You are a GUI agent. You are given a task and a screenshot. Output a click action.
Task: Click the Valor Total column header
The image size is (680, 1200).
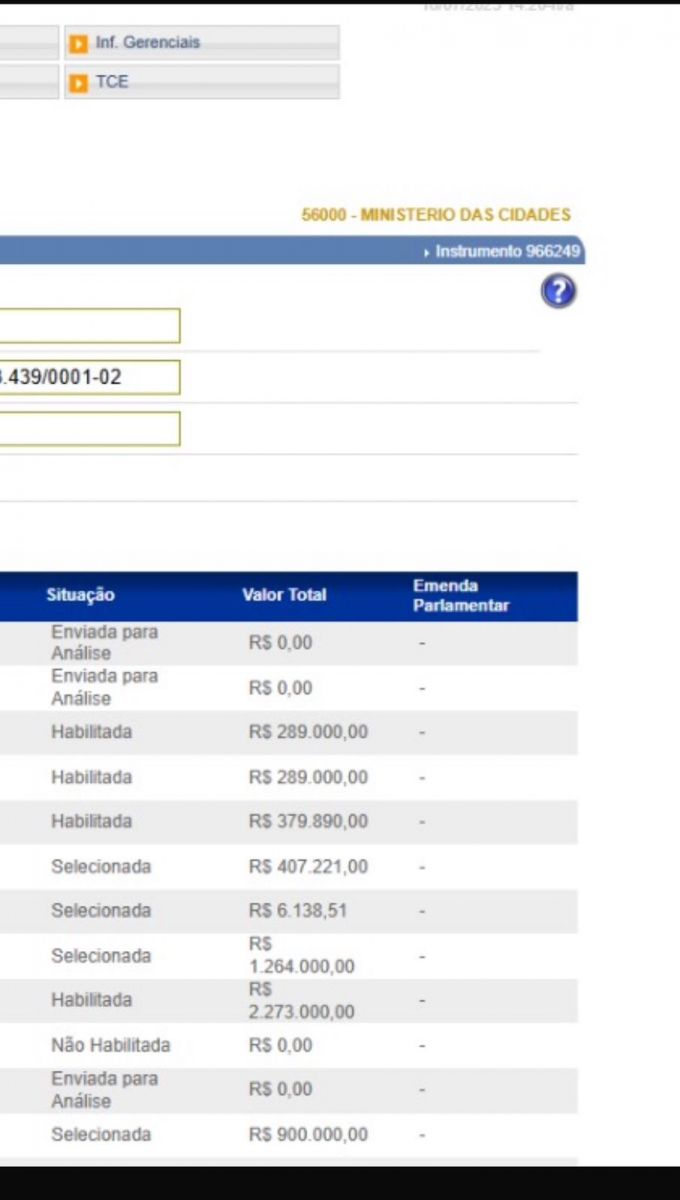(284, 595)
